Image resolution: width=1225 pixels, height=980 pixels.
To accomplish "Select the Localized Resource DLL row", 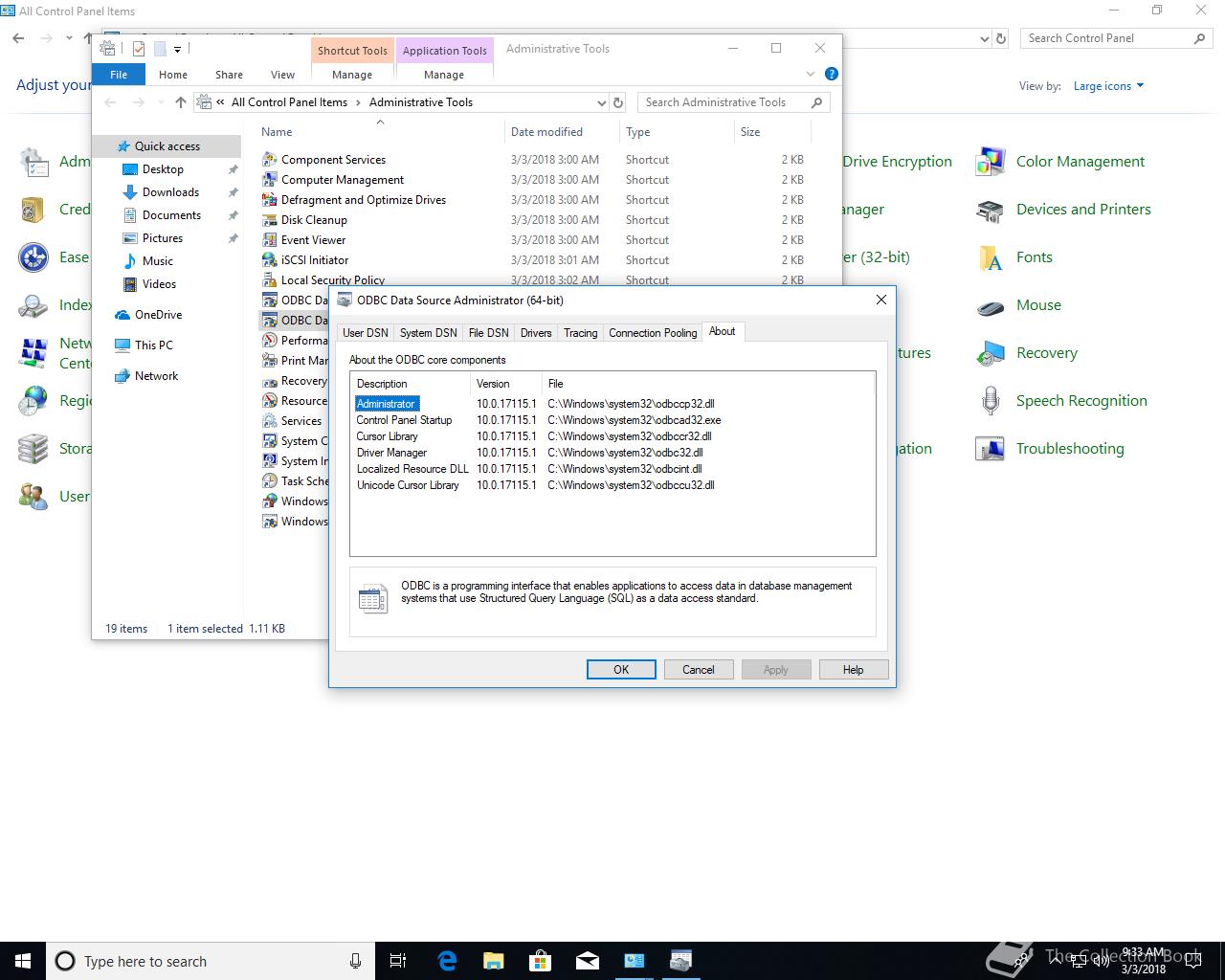I will pos(612,469).
